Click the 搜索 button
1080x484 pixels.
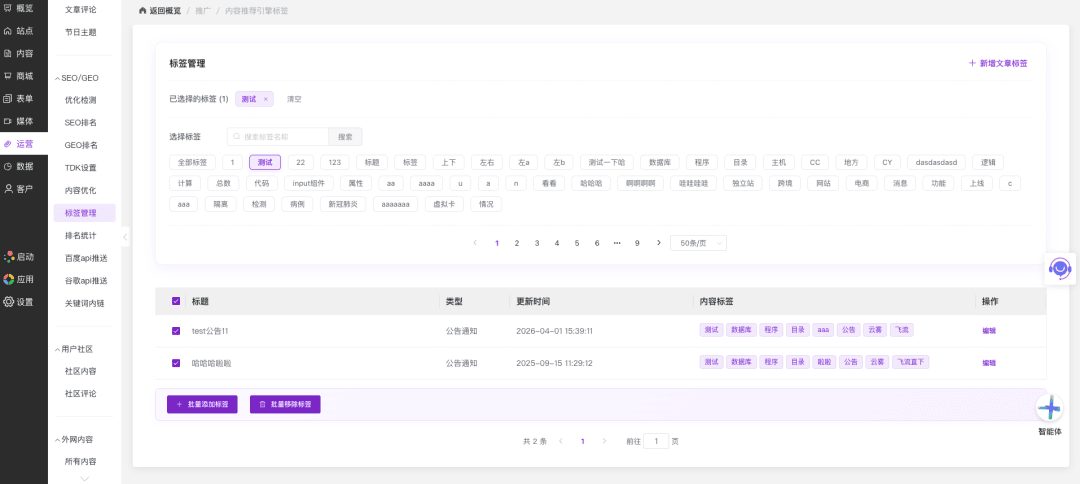click(345, 137)
